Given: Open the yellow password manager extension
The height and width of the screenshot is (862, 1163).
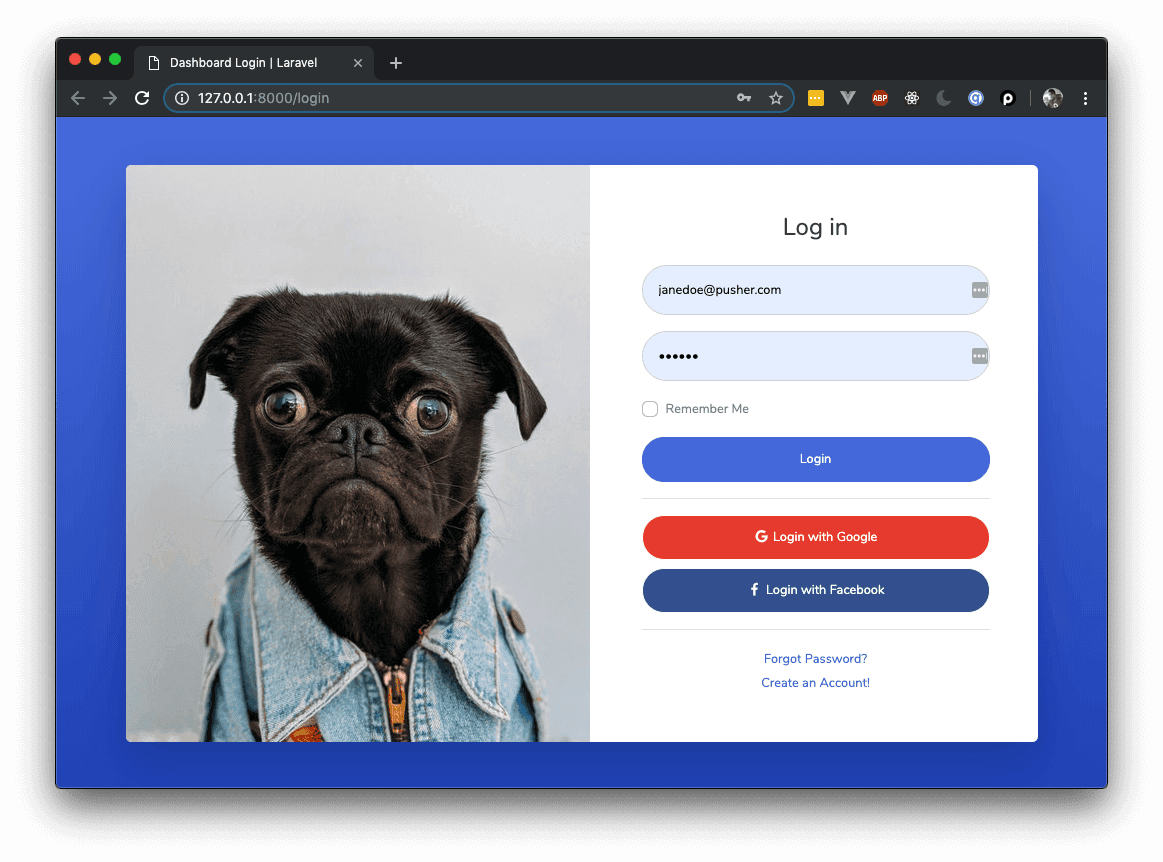Looking at the screenshot, I should [x=816, y=98].
